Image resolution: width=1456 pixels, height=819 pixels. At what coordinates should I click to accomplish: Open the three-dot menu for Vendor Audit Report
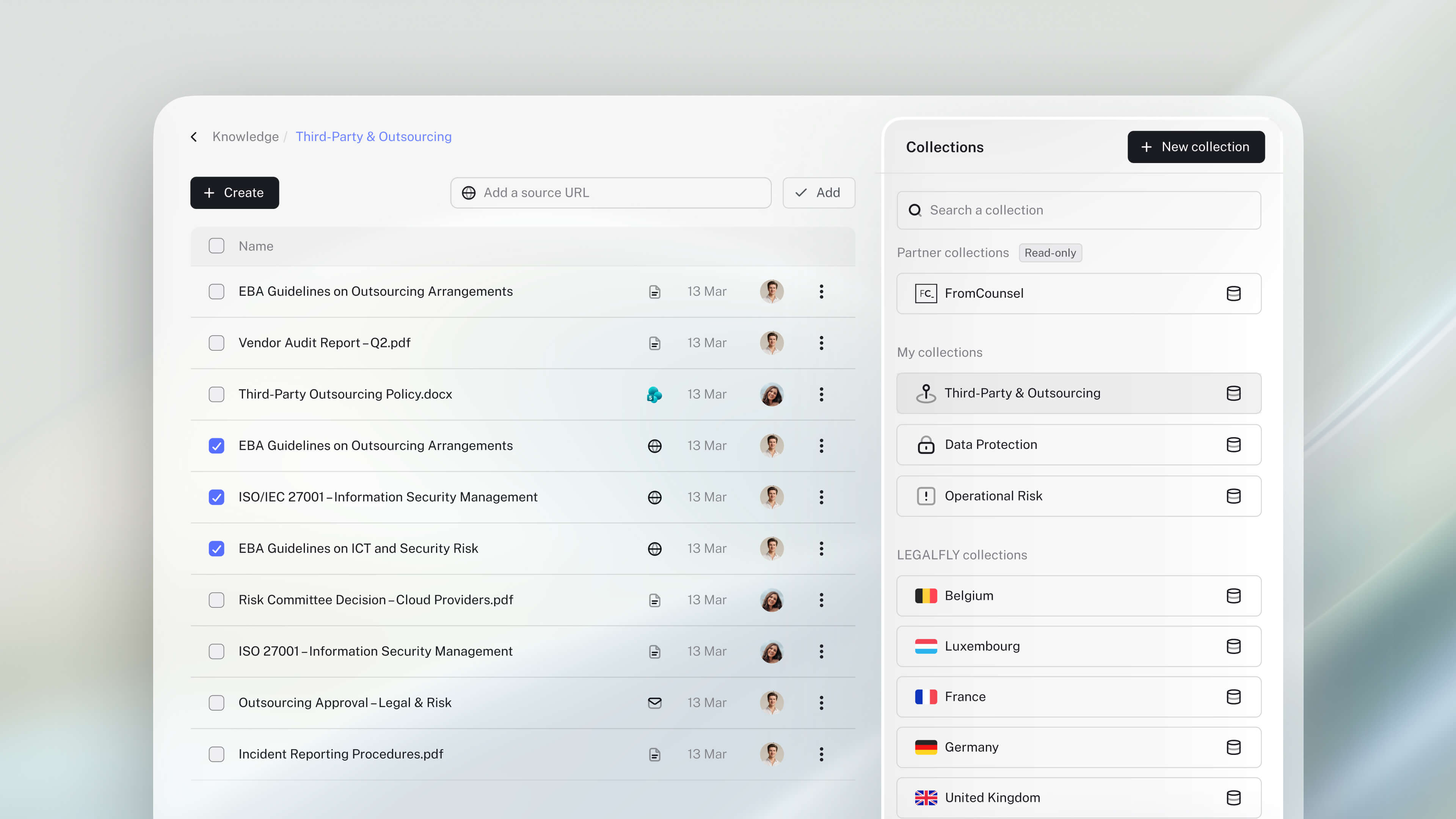pyautogui.click(x=821, y=343)
